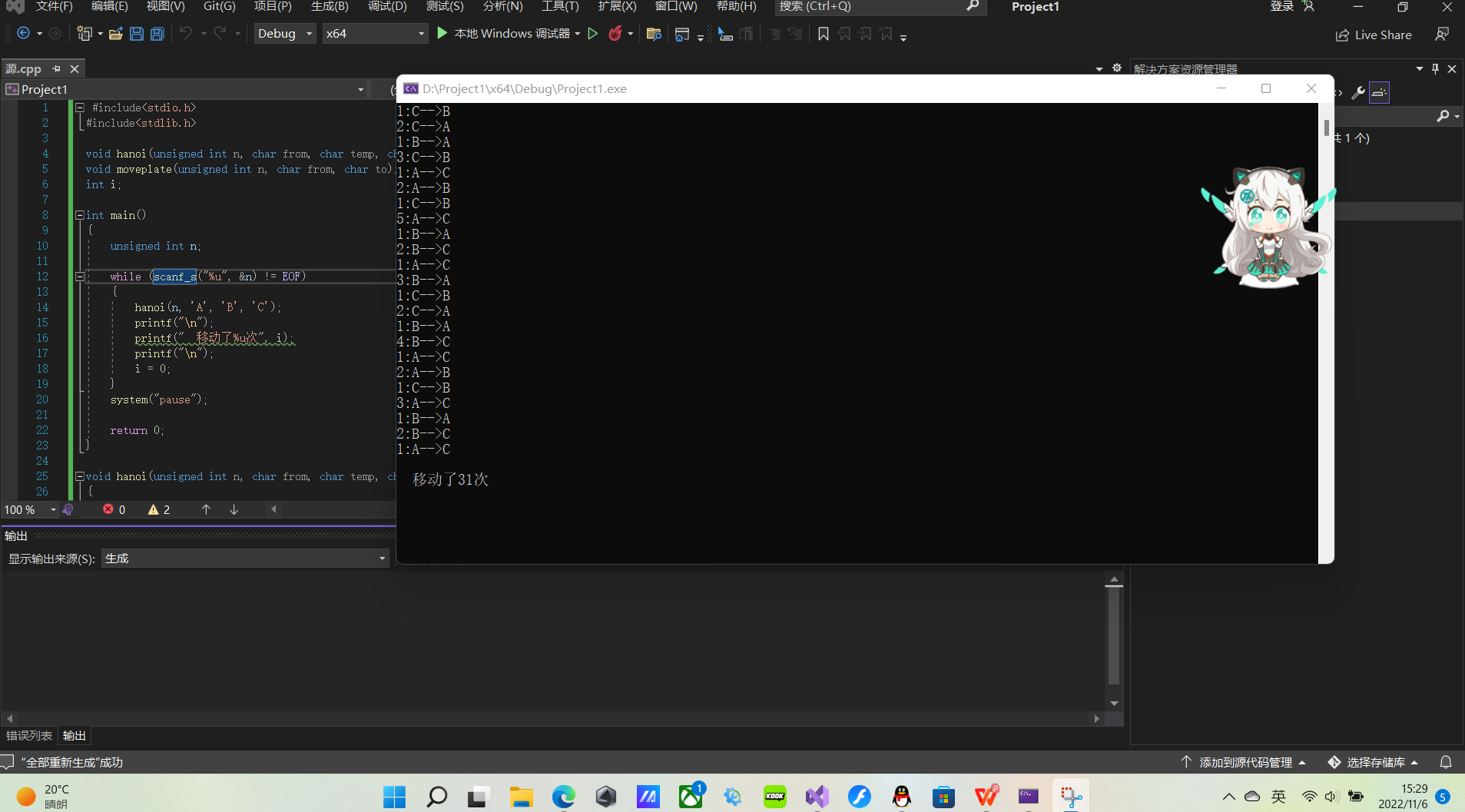Image resolution: width=1465 pixels, height=812 pixels.
Task: Open the 扩展(X) menu
Action: point(617,6)
